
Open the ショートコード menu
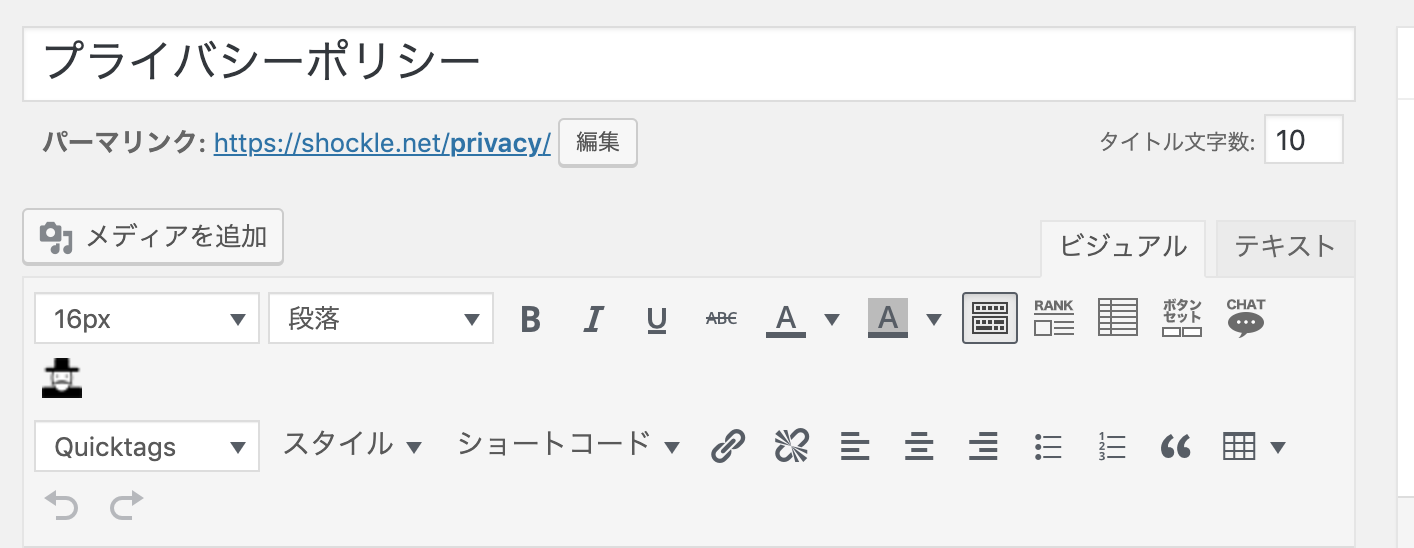(569, 445)
